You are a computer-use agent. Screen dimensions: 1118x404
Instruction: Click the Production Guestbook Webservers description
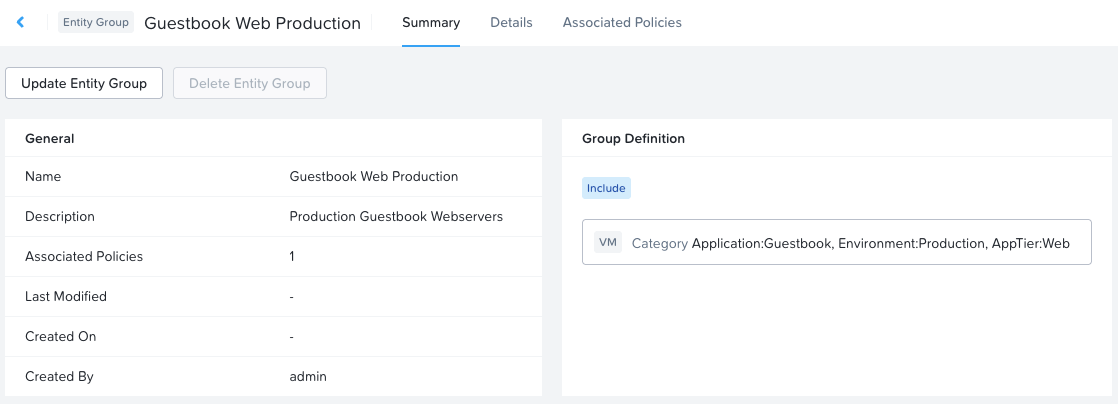395,216
